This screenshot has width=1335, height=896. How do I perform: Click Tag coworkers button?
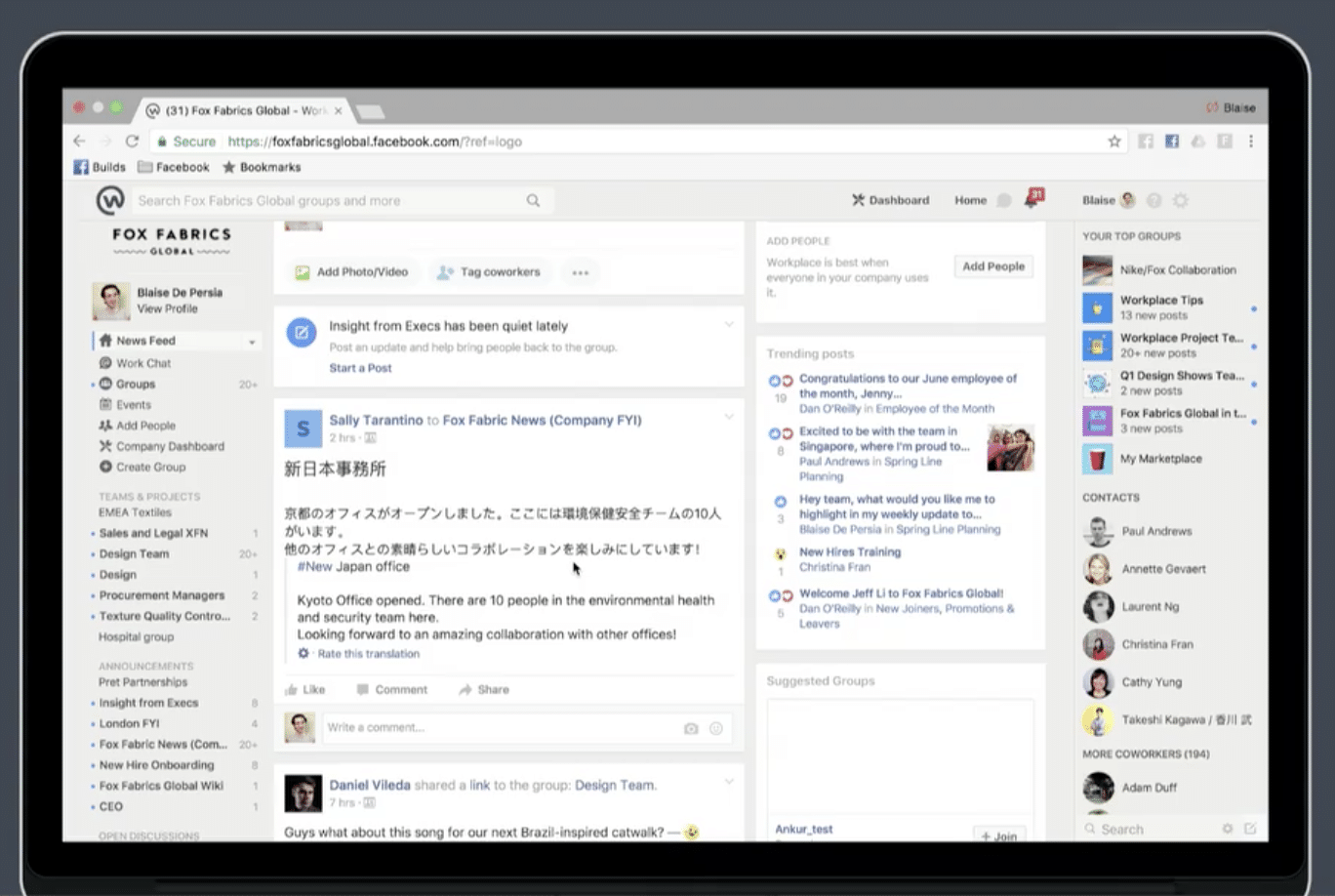coord(488,272)
